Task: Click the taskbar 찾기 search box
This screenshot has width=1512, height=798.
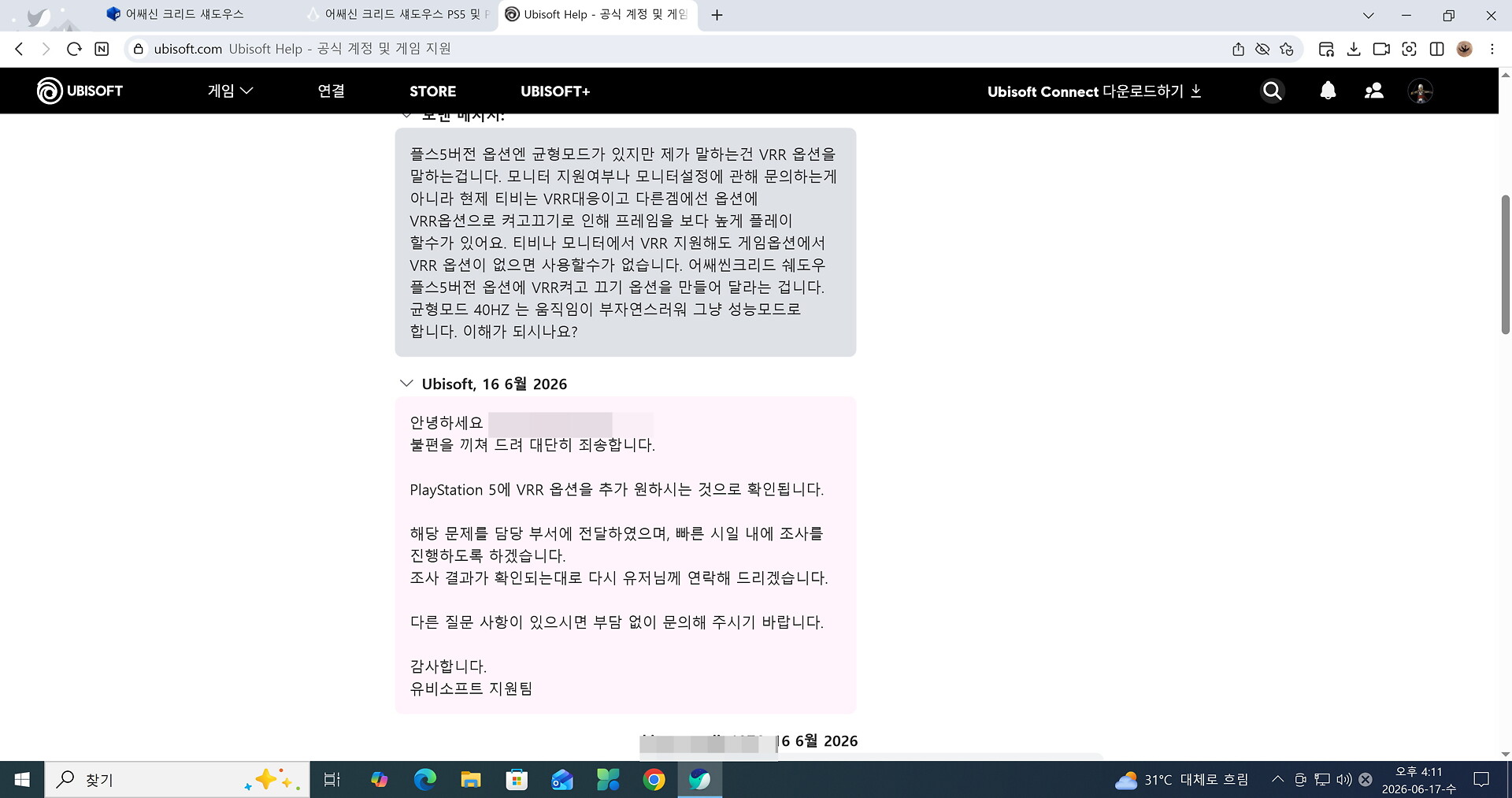Action: pyautogui.click(x=177, y=780)
